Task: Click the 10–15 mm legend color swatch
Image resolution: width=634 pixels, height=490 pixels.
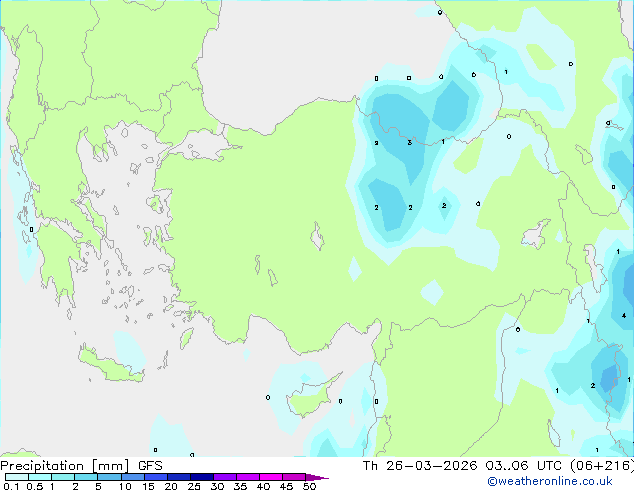Action: [132, 477]
